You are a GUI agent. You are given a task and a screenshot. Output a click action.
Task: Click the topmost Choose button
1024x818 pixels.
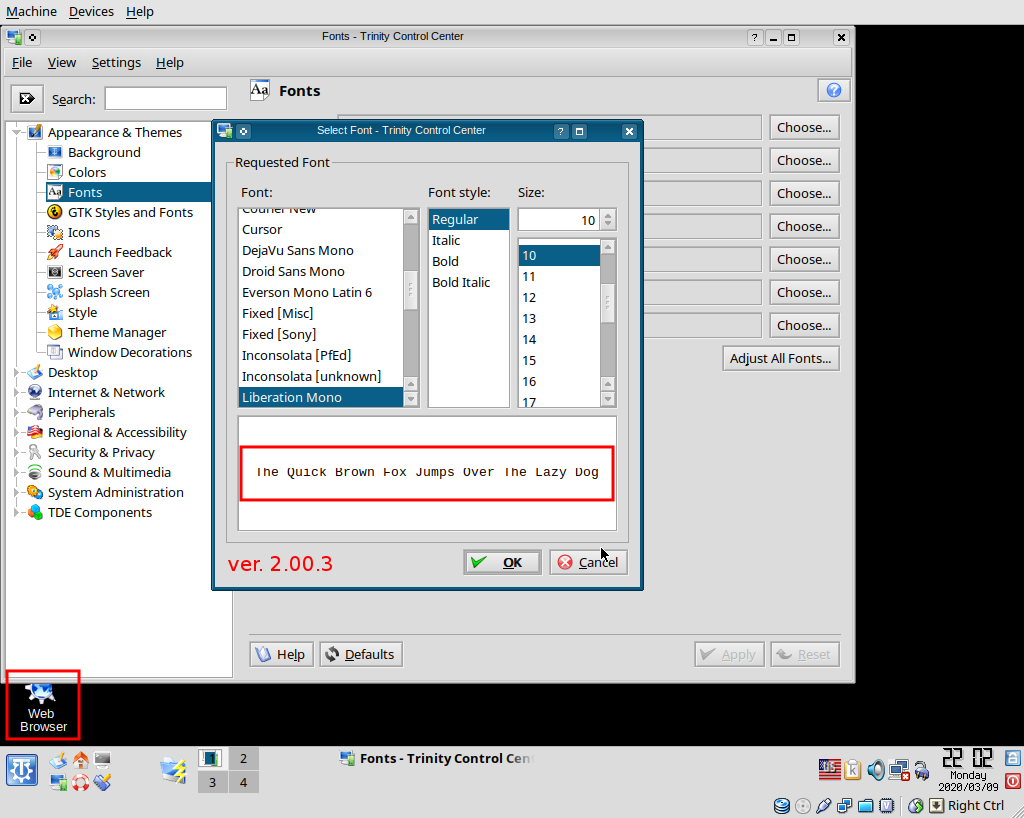804,127
